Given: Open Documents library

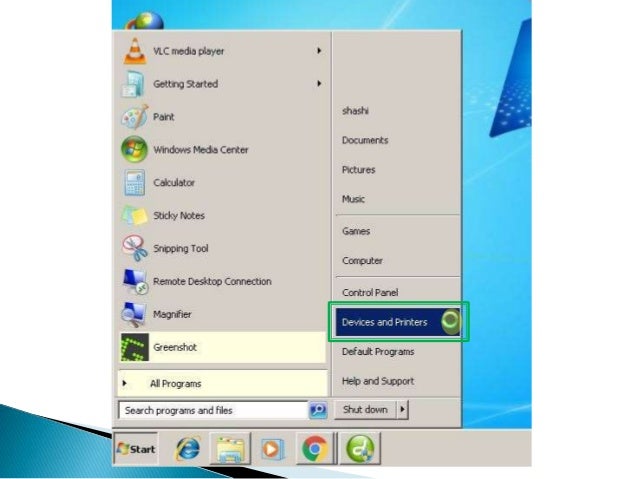Looking at the screenshot, I should click(398, 140).
